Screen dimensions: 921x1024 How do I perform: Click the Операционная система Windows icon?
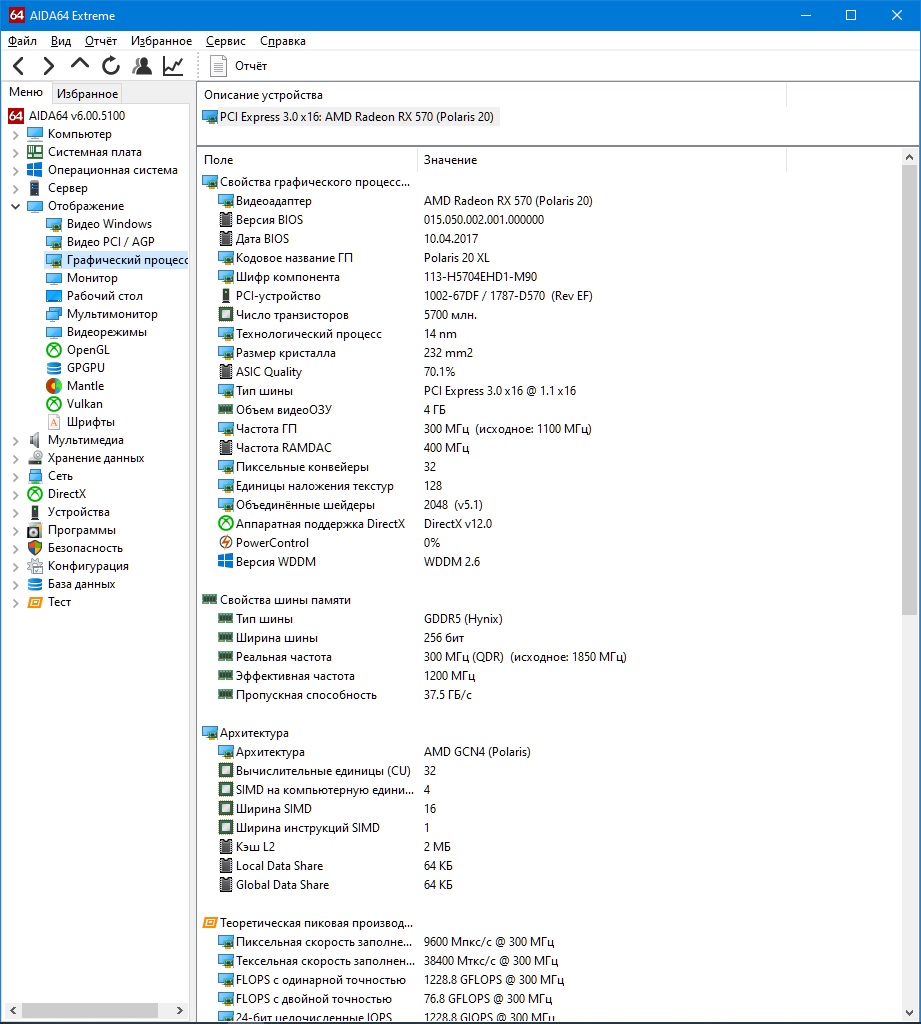point(35,170)
